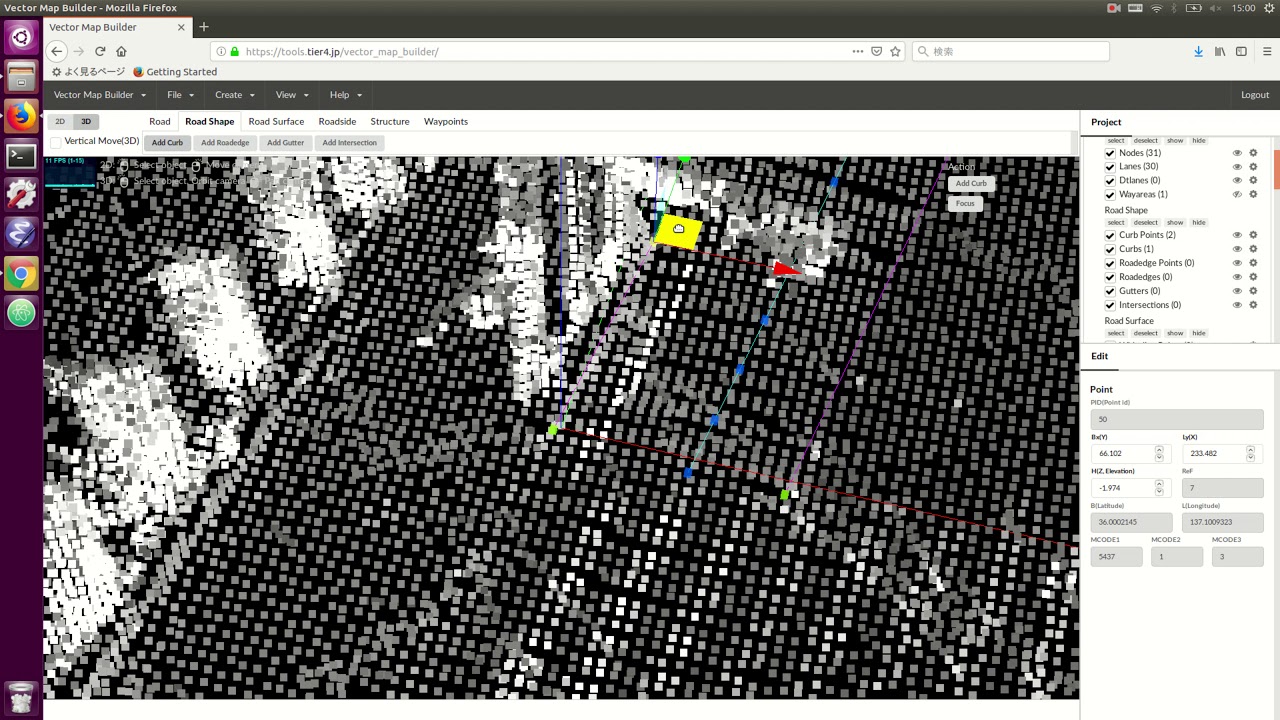The height and width of the screenshot is (720, 1280).
Task: Uncheck the Nodes (31) checkbox
Action: click(x=1110, y=153)
